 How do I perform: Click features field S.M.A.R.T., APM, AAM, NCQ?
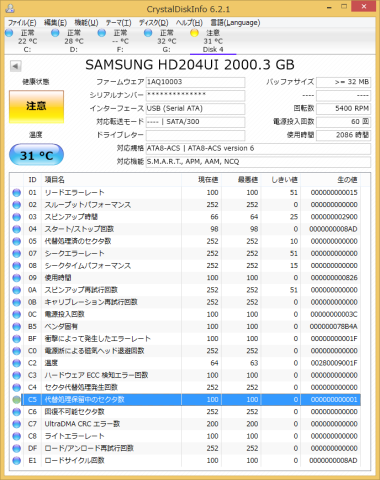point(258,162)
